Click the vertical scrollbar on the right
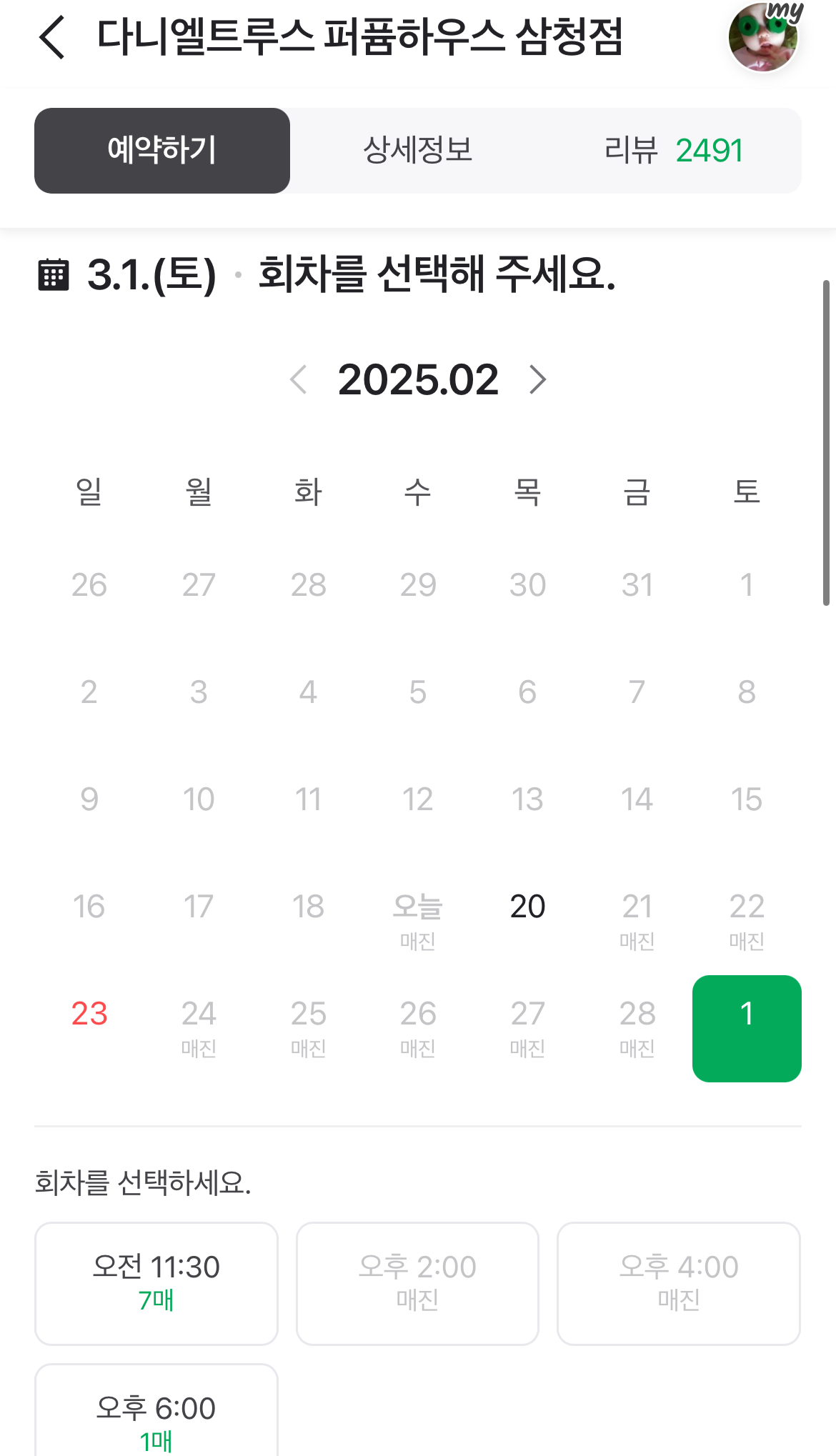Image resolution: width=836 pixels, height=1456 pixels. click(826, 443)
